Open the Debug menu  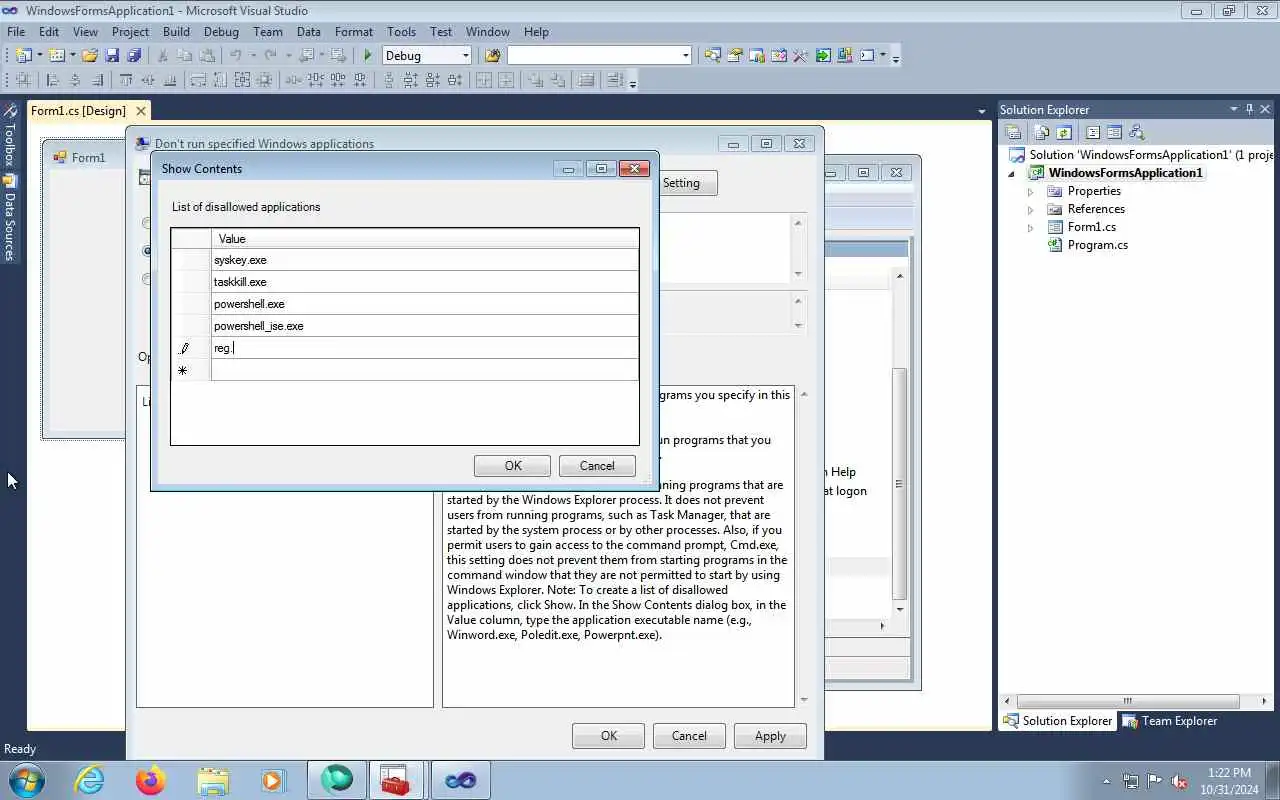click(x=221, y=31)
